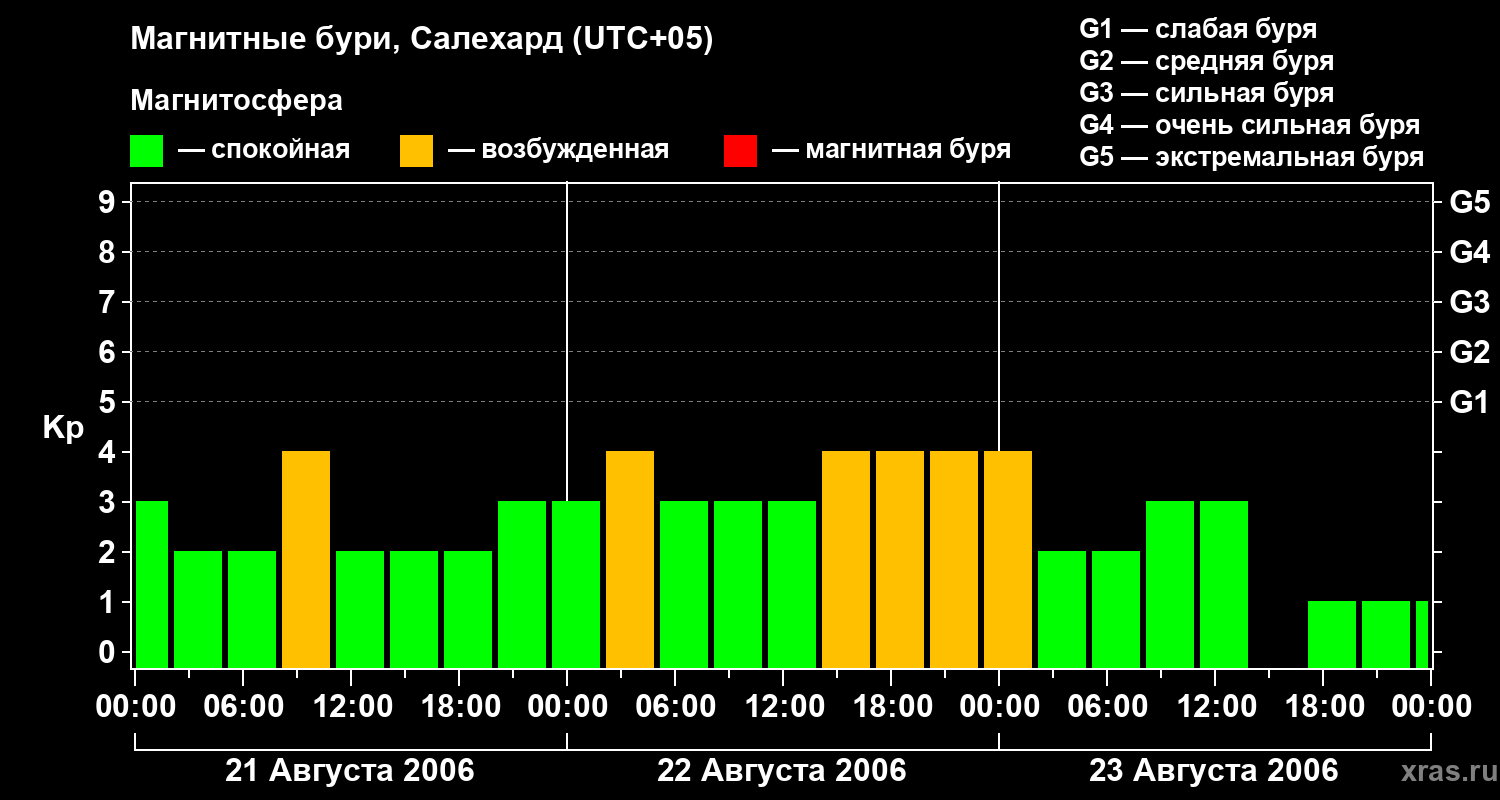Click the '22 Августа 2006' date label
Viewport: 1500px width, 800px height.
(782, 771)
